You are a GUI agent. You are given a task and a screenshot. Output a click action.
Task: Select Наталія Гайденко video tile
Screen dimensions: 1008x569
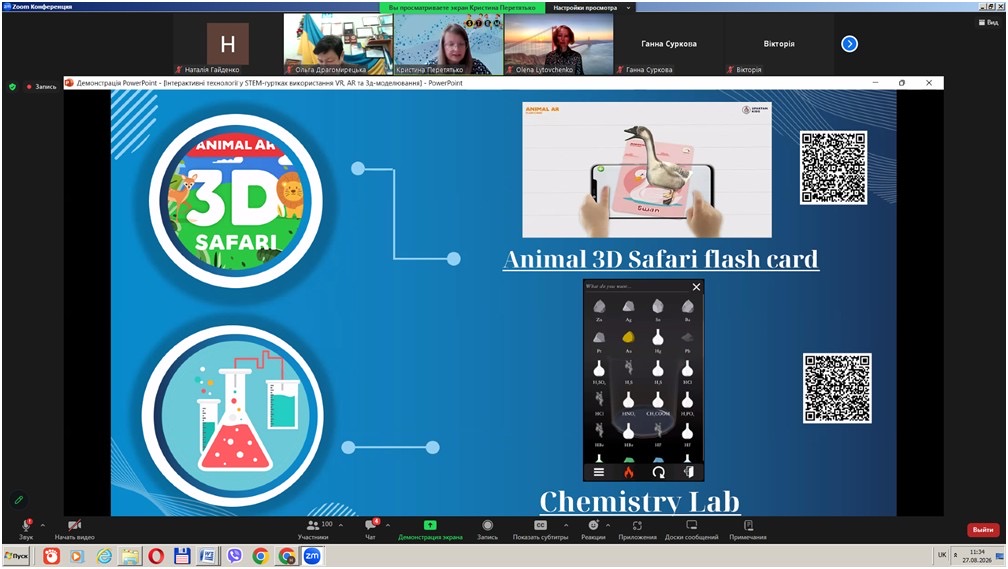click(x=228, y=44)
